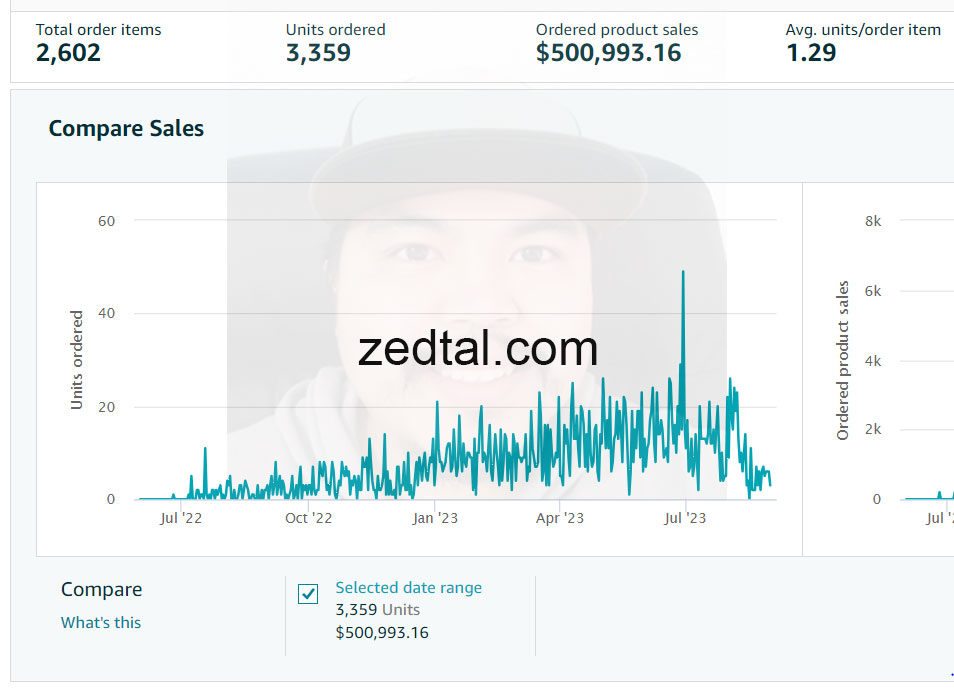Click the Ordered product sales total at top
Screen dimensions: 954x694
(608, 53)
